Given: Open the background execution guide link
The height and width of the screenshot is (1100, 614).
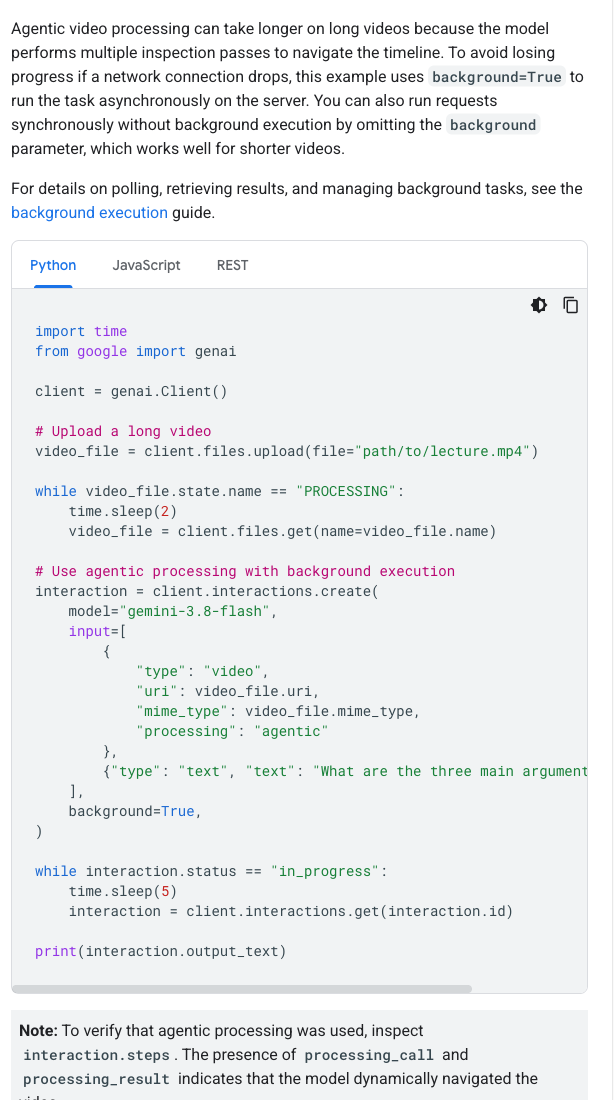Looking at the screenshot, I should pyautogui.click(x=89, y=213).
